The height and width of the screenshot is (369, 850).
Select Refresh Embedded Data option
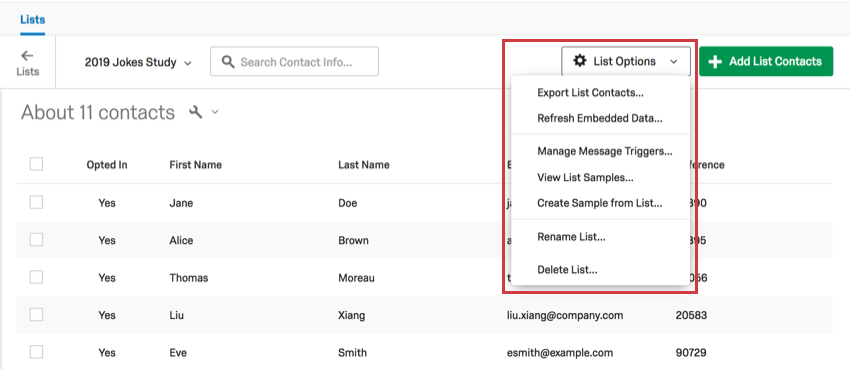click(601, 118)
